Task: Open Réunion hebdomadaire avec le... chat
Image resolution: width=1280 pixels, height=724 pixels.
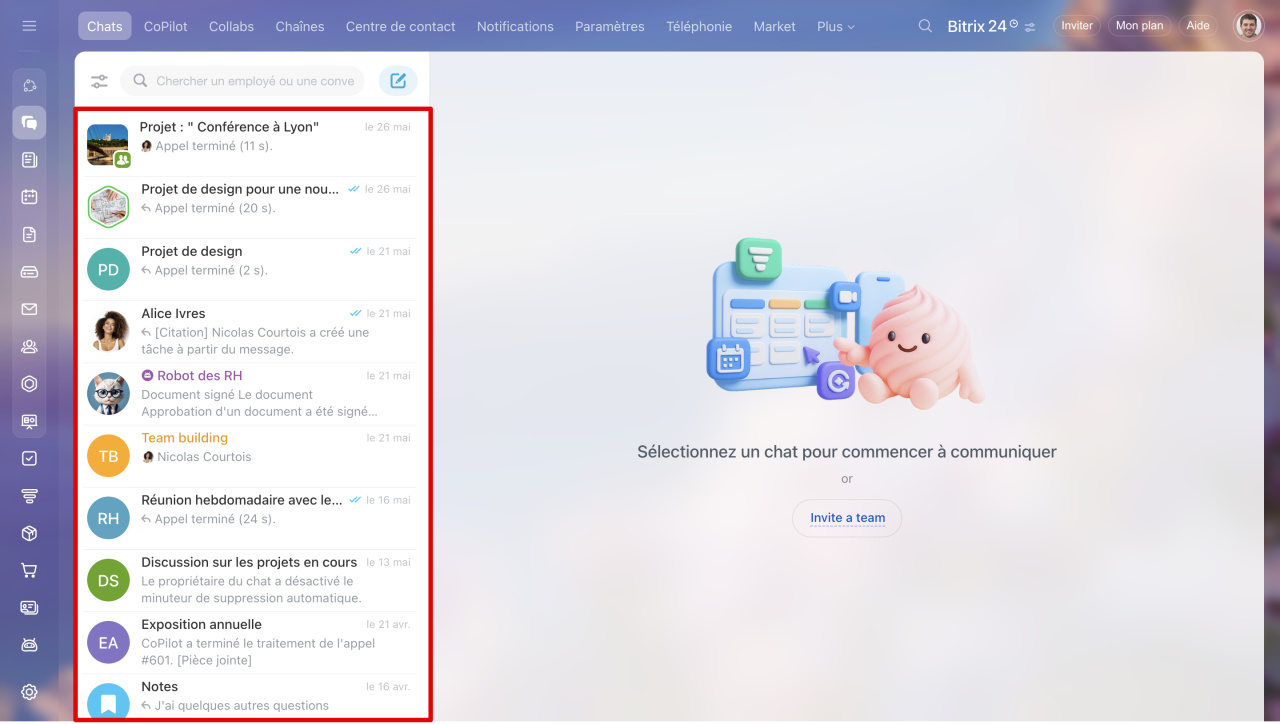Action: click(x=248, y=518)
